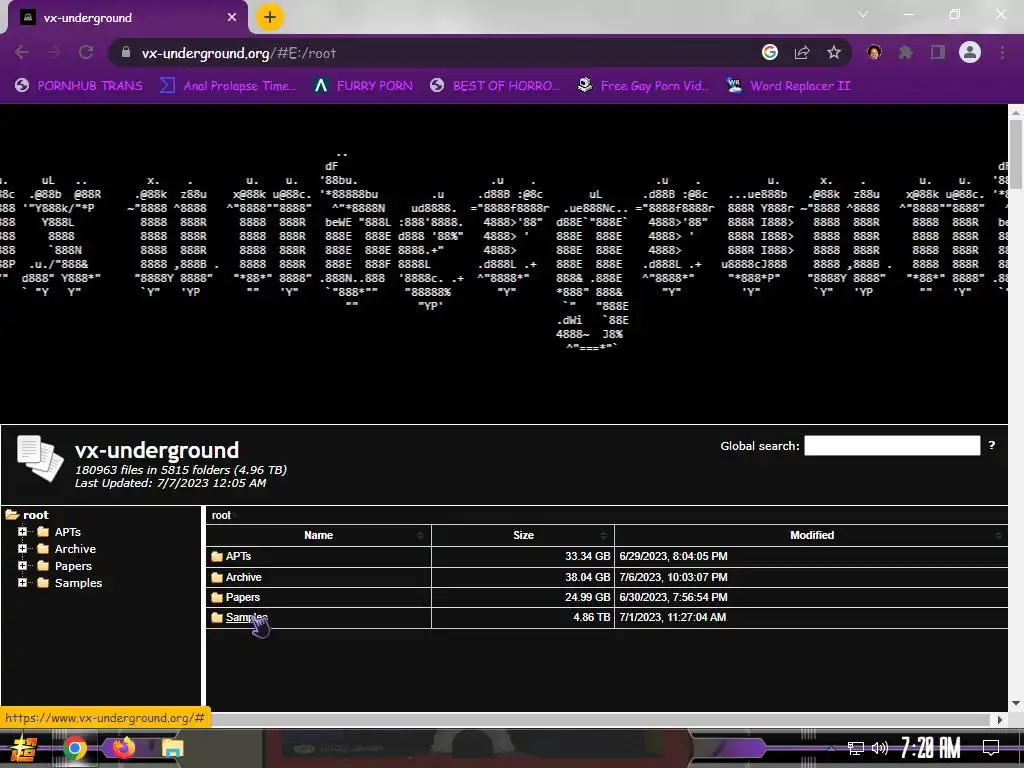Viewport: 1024px width, 768px height.
Task: Click the vertical scrollbar down arrow
Action: pos(1016,703)
